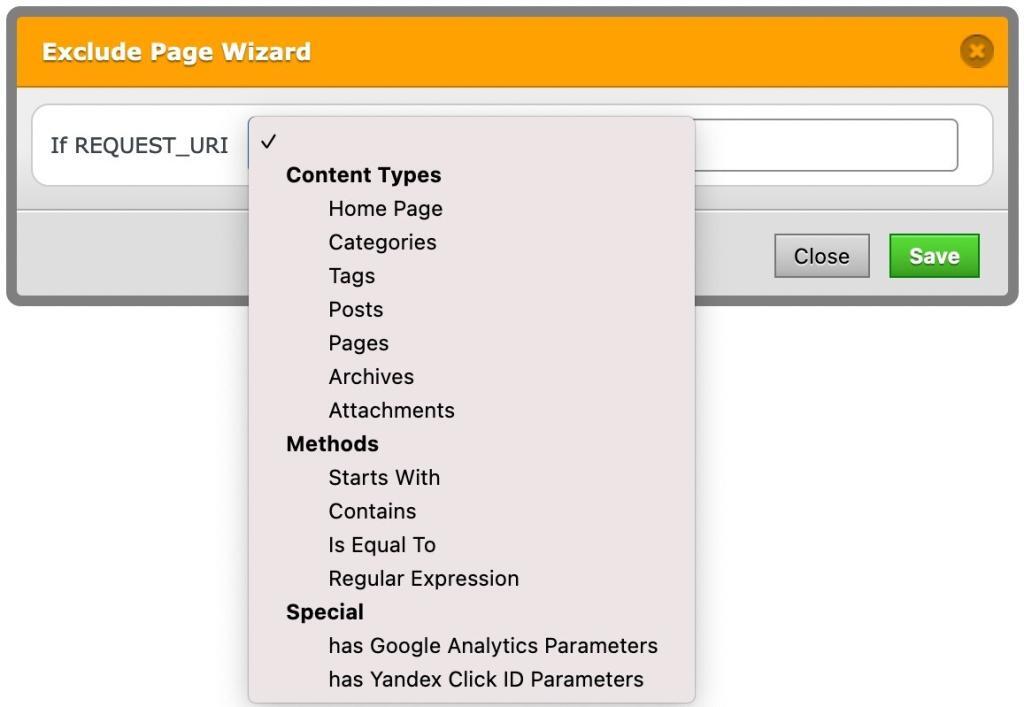
Task: Close the wizard with the orange X icon
Action: pyautogui.click(x=976, y=51)
